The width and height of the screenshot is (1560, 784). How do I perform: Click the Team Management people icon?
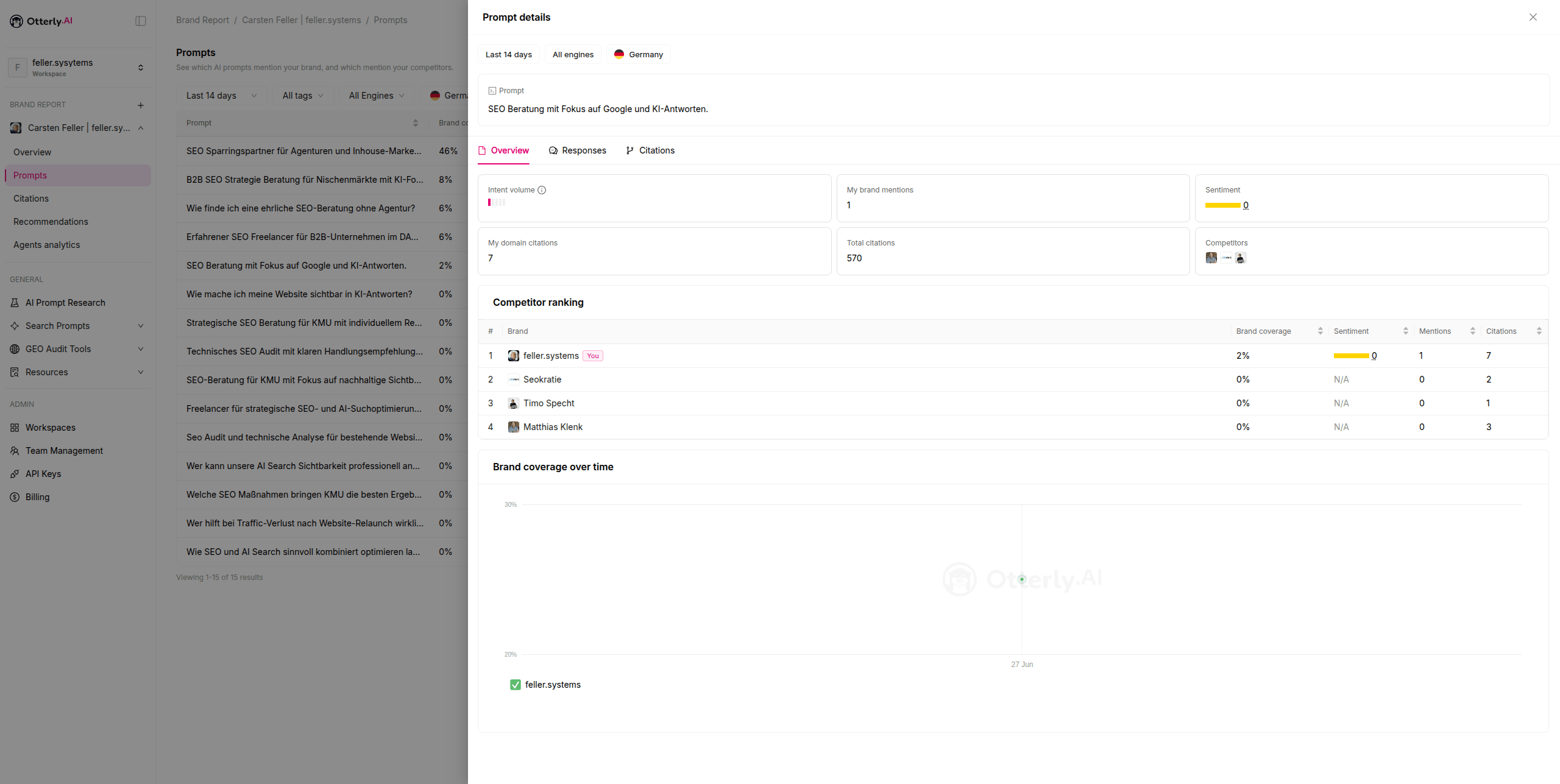(x=15, y=451)
